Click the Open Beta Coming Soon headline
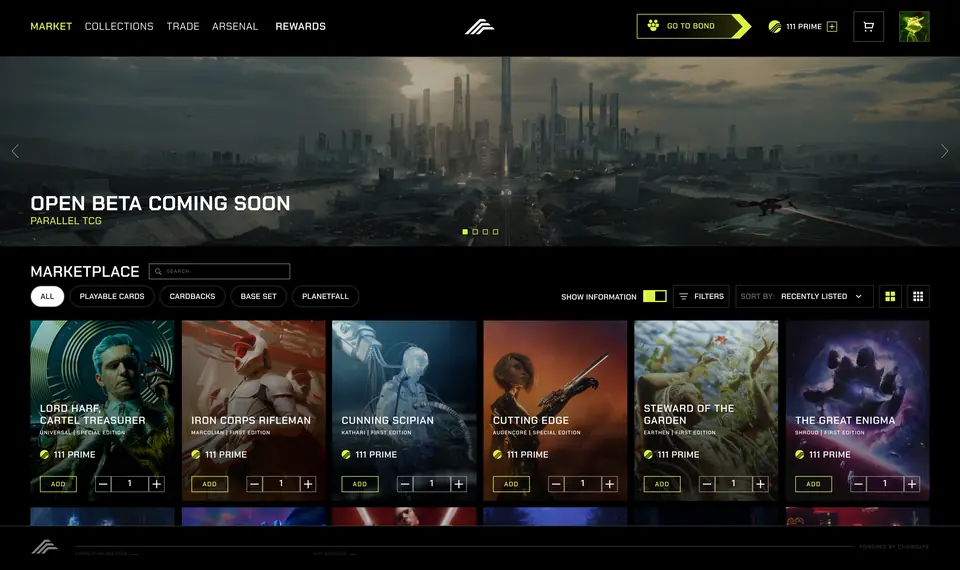 [x=160, y=203]
